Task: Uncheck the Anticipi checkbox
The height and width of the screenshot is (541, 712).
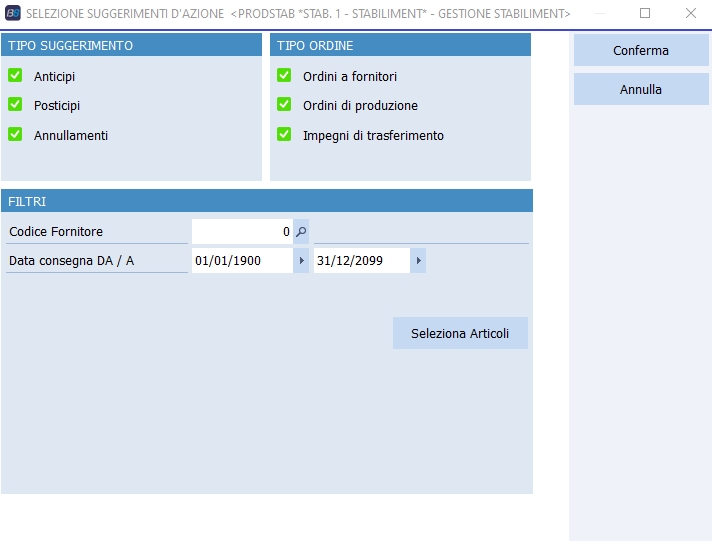Action: click(15, 75)
